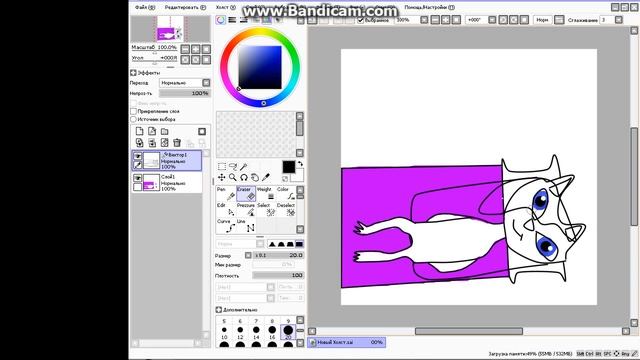
Task: Select the hand pan tool
Action: tap(255, 177)
